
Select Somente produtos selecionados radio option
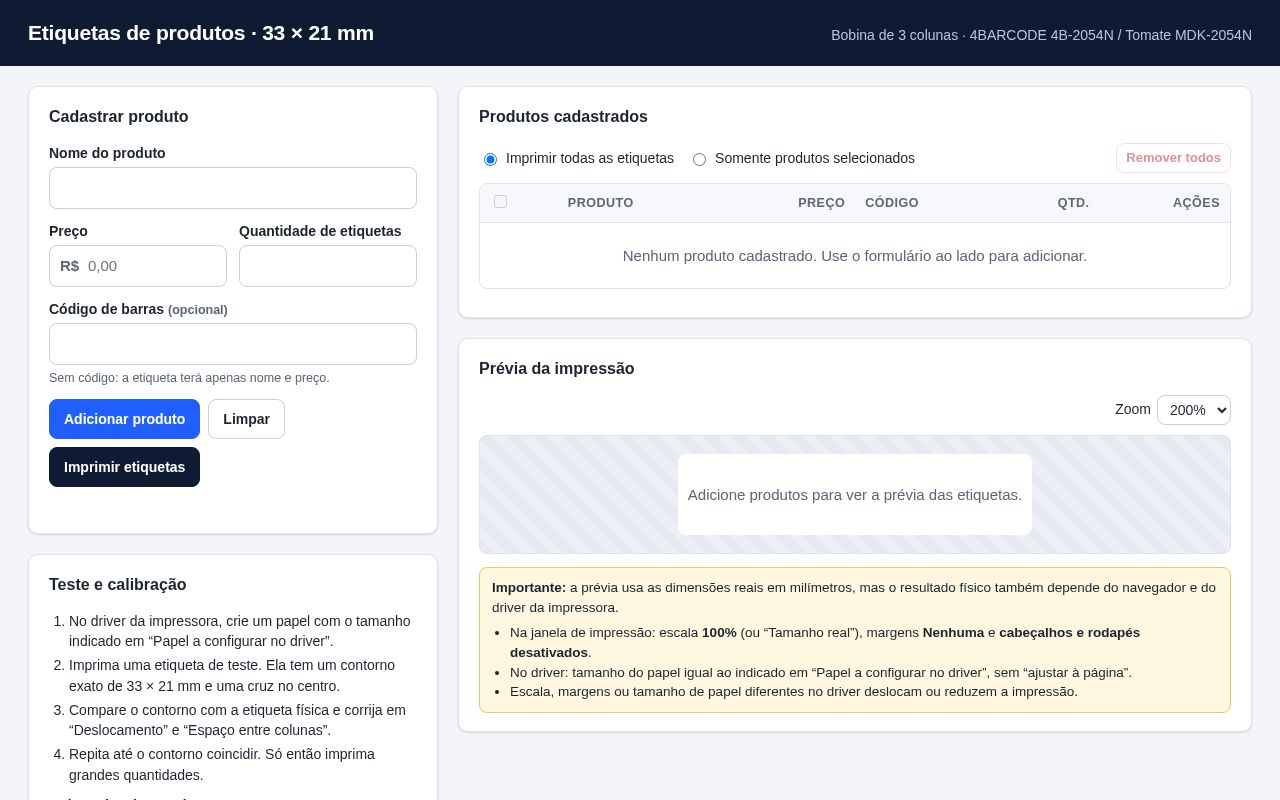pyautogui.click(x=699, y=159)
